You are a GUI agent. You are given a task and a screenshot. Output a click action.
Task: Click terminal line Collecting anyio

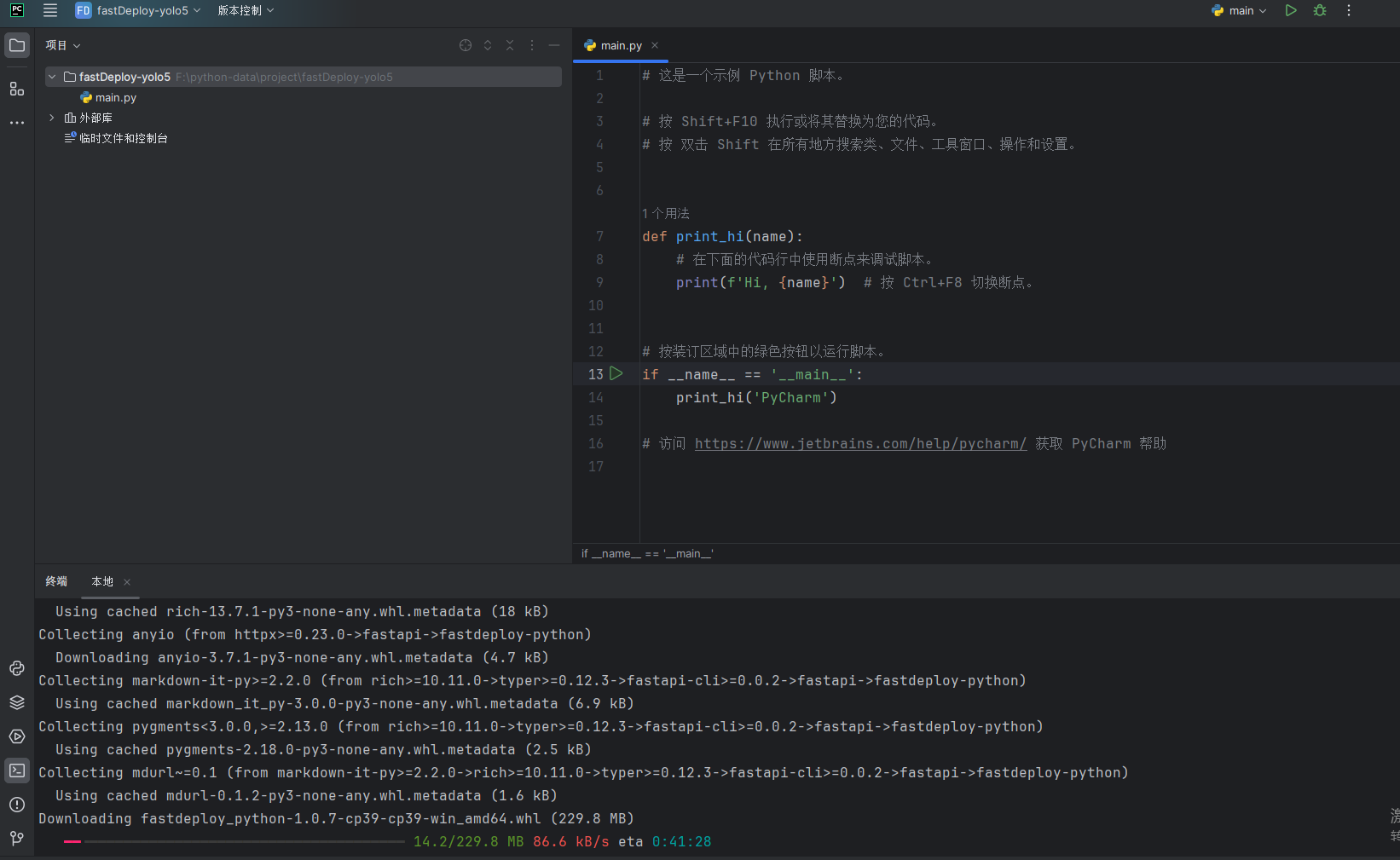click(x=315, y=634)
